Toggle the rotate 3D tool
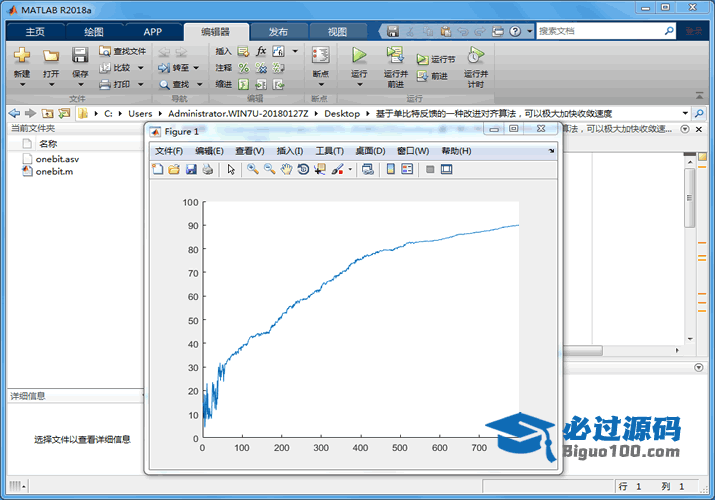This screenshot has width=715, height=500. (303, 170)
